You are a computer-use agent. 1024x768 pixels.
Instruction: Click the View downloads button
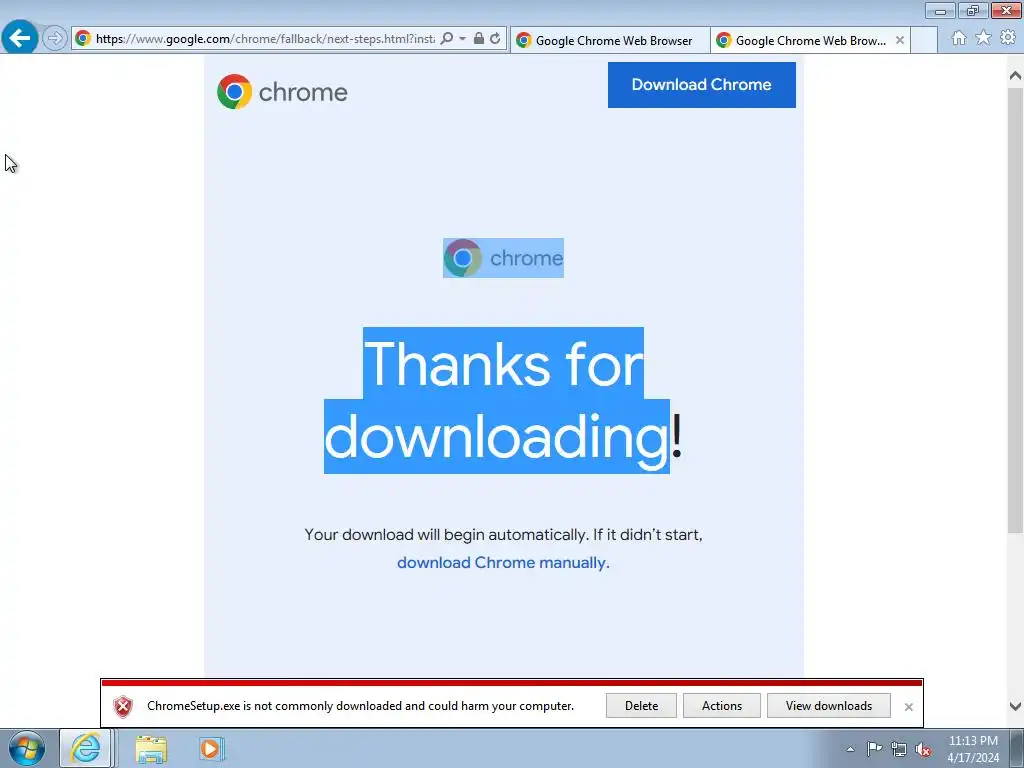(x=829, y=706)
